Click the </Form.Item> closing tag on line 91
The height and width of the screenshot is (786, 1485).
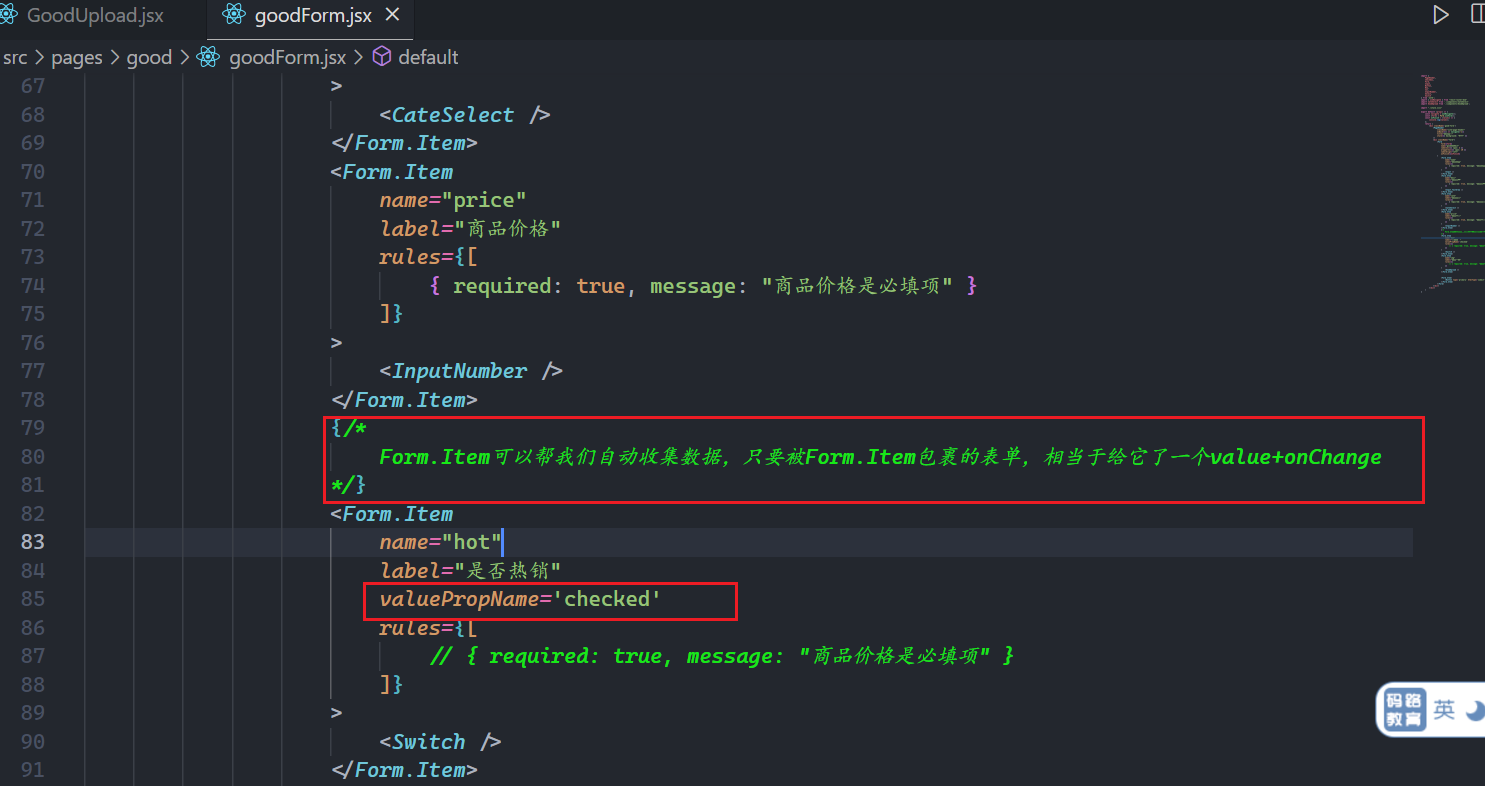pyautogui.click(x=404, y=770)
